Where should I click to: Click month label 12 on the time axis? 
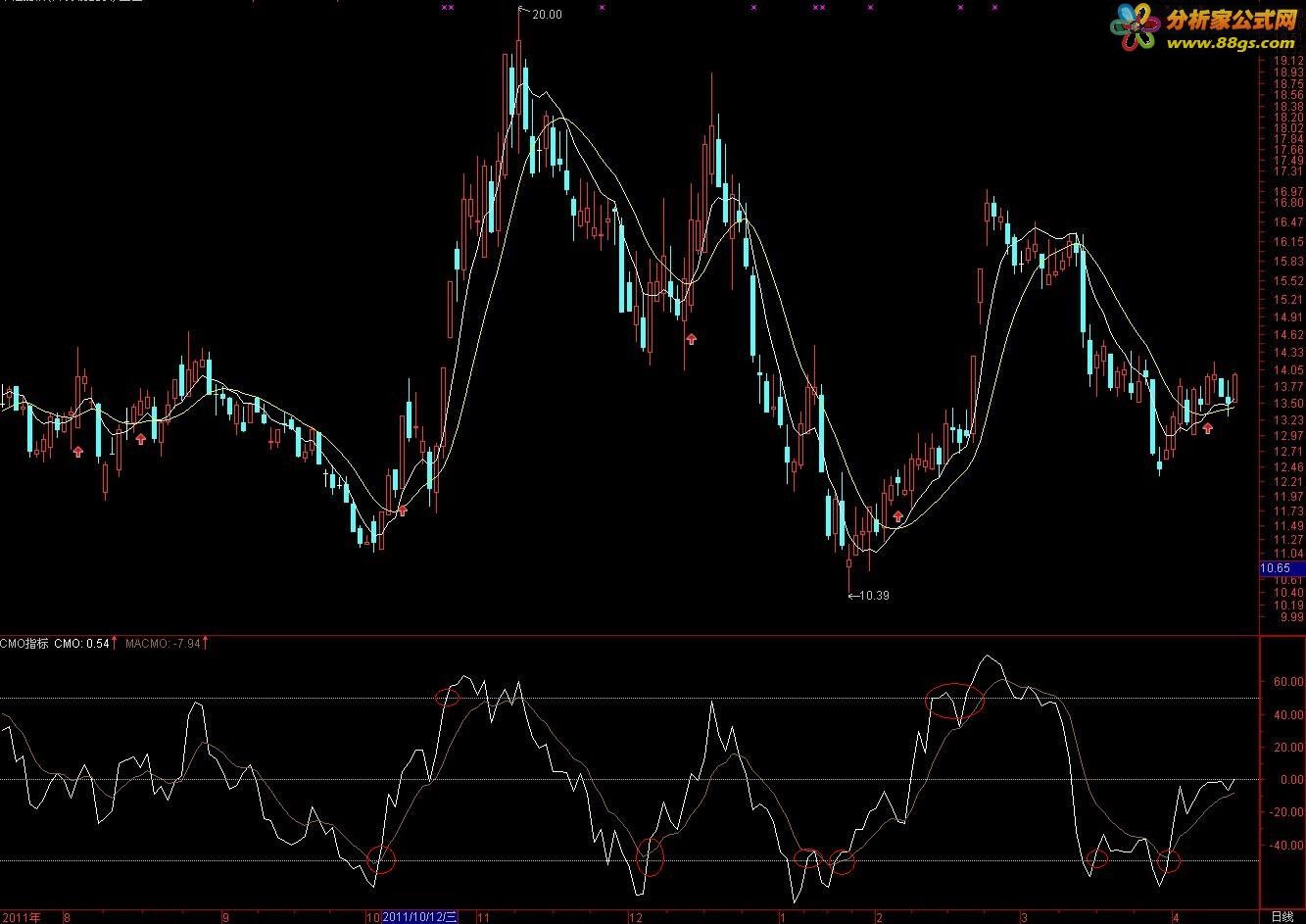pos(635,918)
